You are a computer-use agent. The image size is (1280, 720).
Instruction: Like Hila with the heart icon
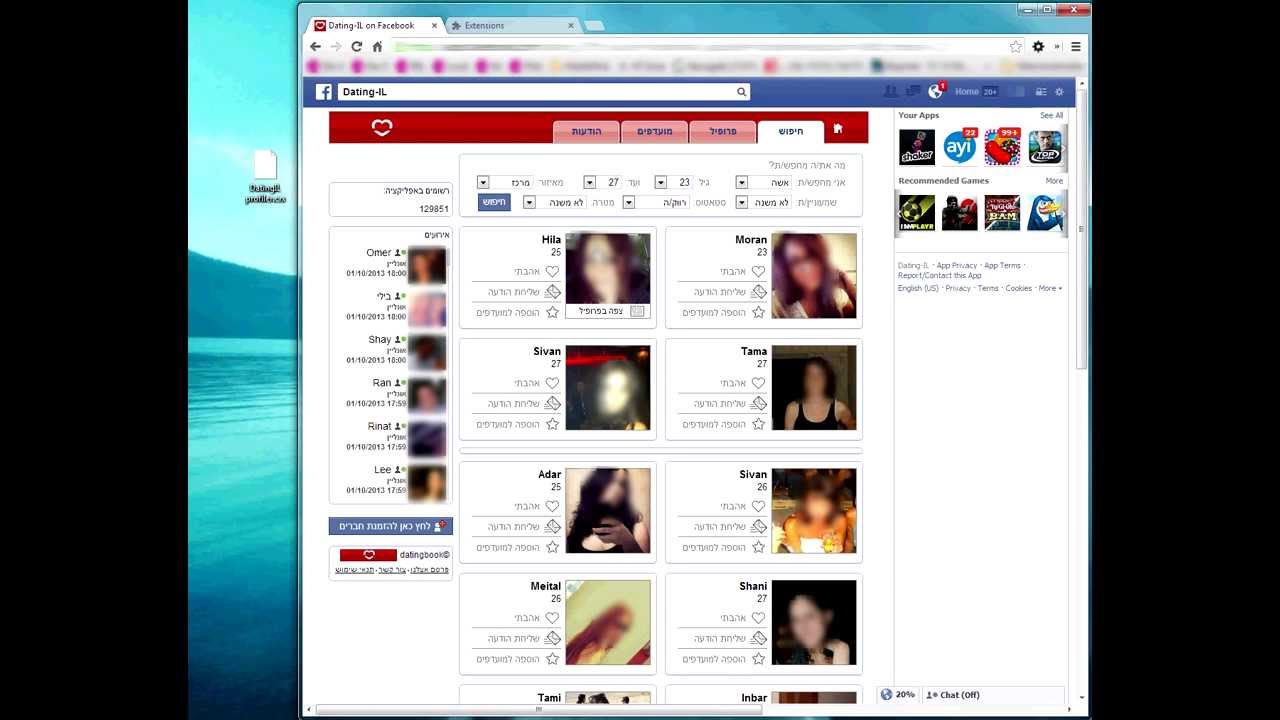552,271
